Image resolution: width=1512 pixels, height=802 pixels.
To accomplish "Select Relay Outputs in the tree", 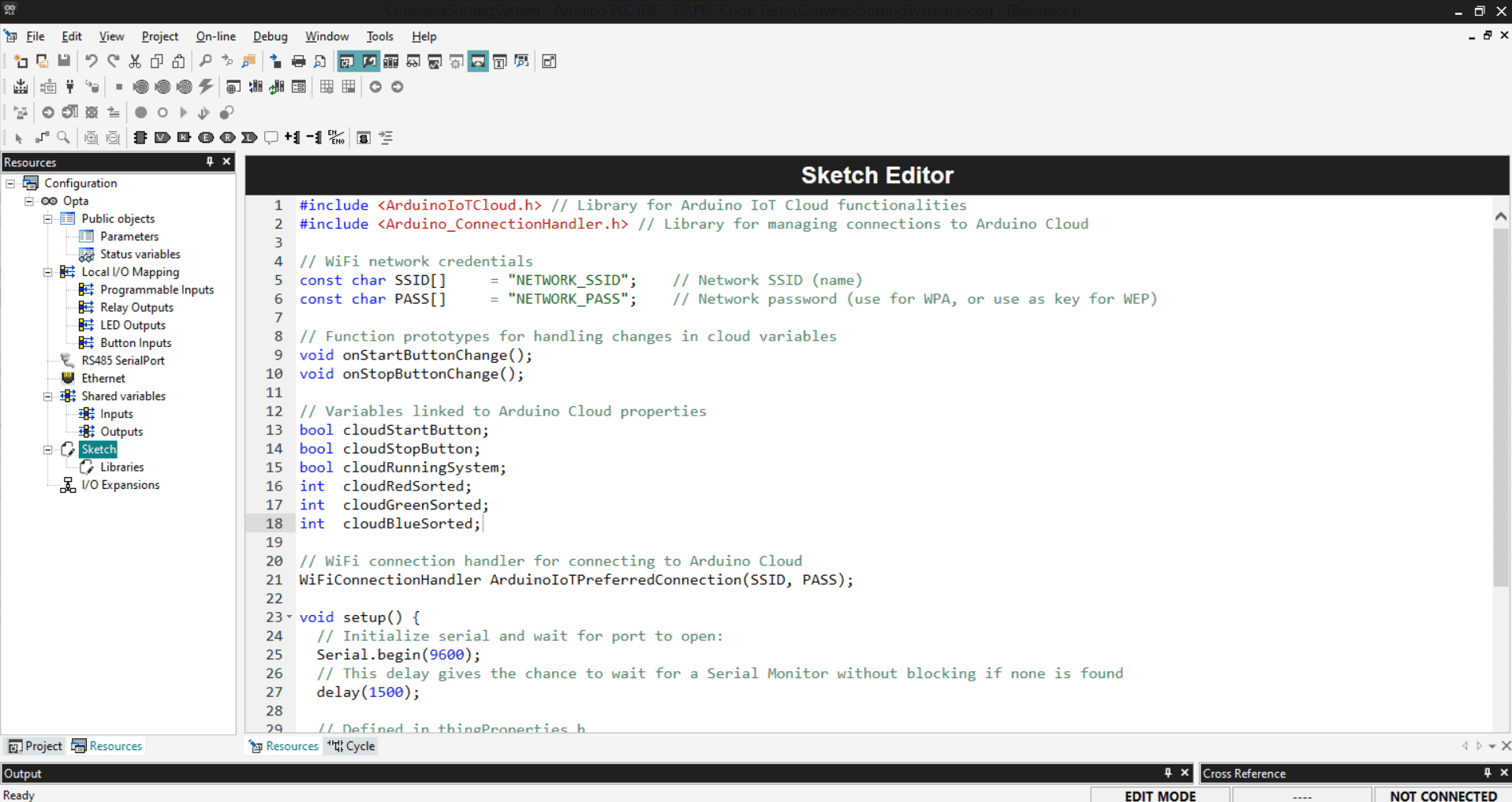I will point(136,308).
